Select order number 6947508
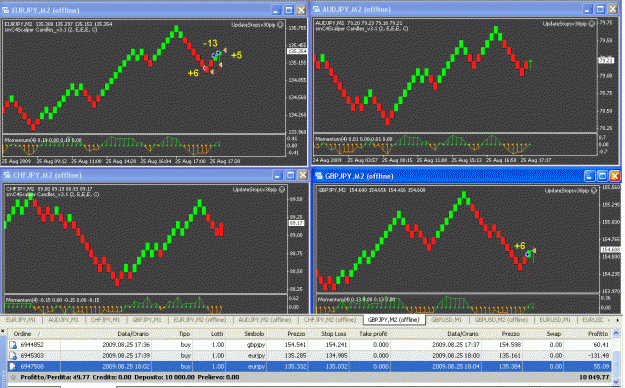Image resolution: width=625 pixels, height=388 pixels. [x=32, y=366]
